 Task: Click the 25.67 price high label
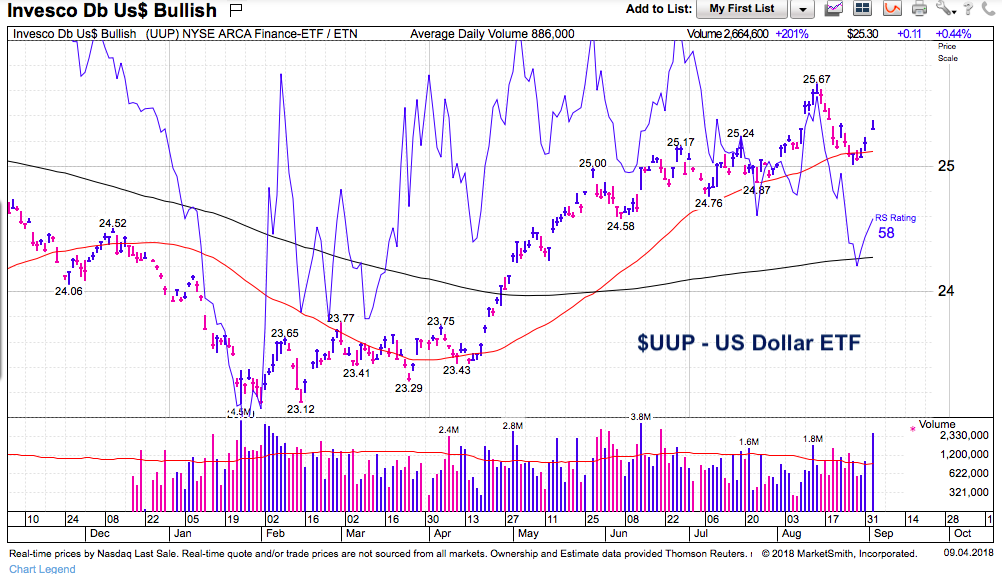[x=817, y=79]
